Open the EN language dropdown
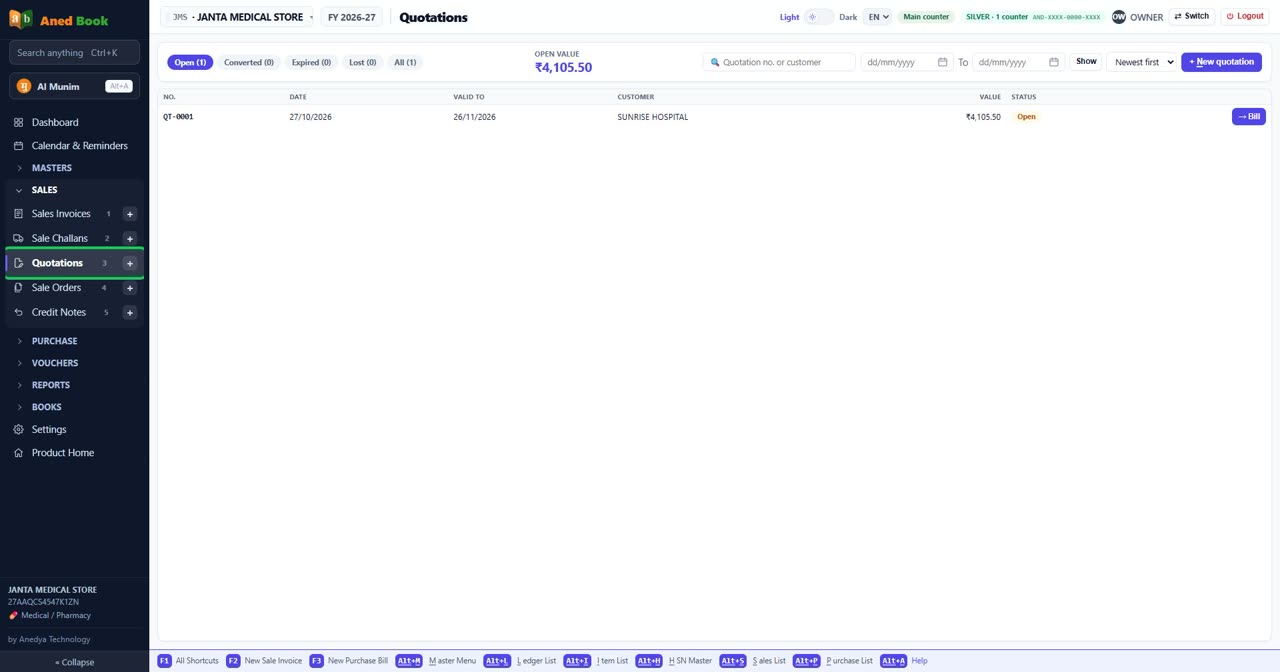1280x672 pixels. pyautogui.click(x=877, y=17)
